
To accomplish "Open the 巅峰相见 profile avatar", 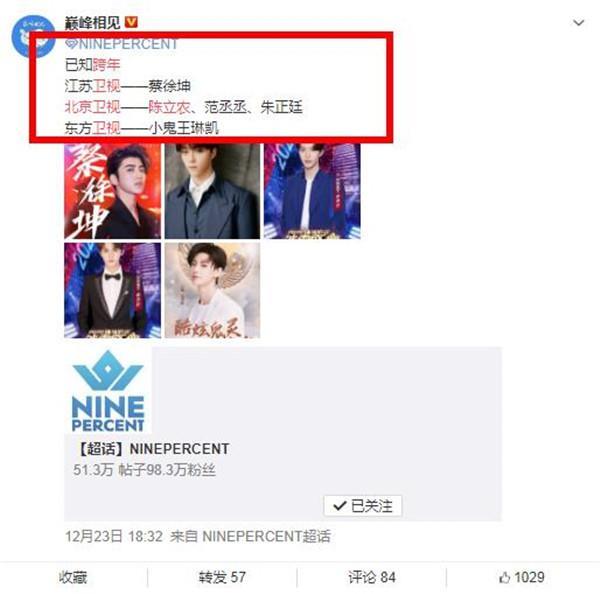I will [33, 36].
